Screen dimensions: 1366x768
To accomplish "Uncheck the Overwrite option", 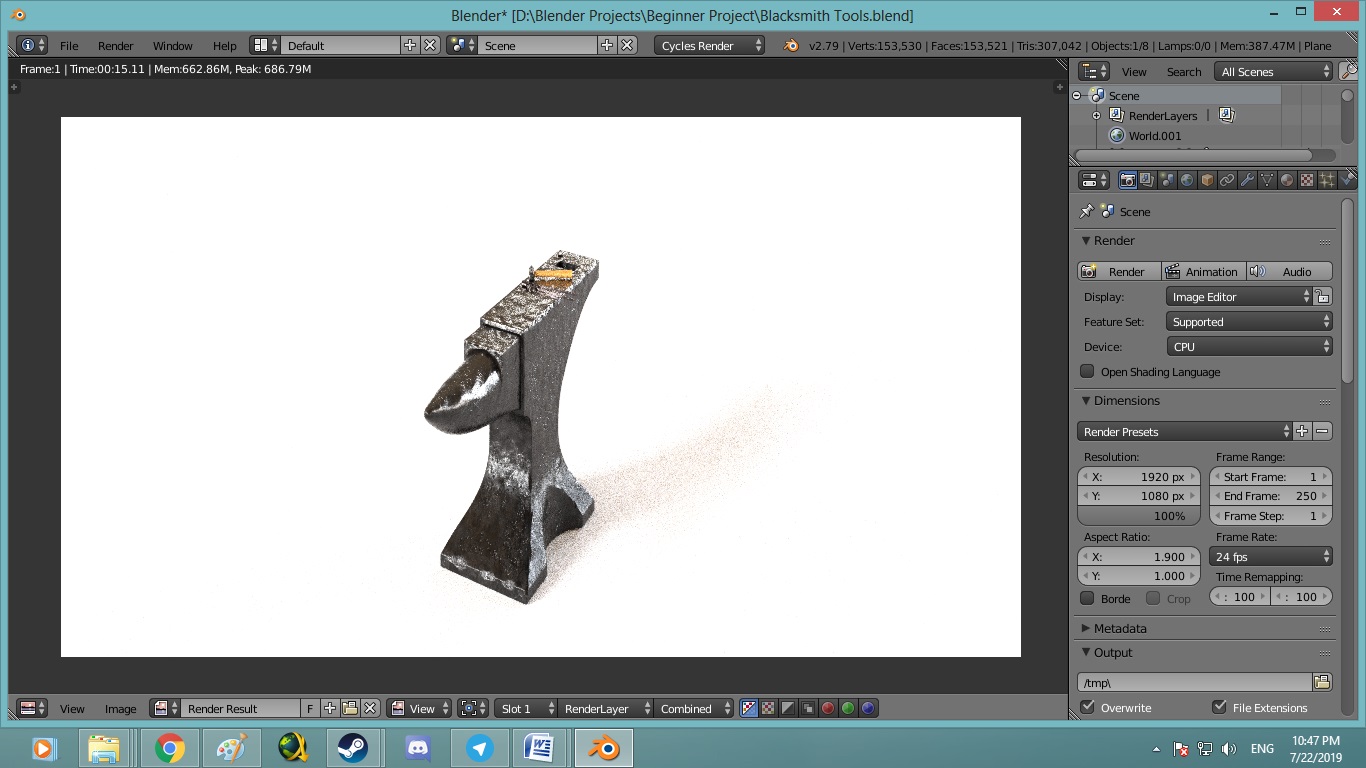I will click(x=1087, y=707).
